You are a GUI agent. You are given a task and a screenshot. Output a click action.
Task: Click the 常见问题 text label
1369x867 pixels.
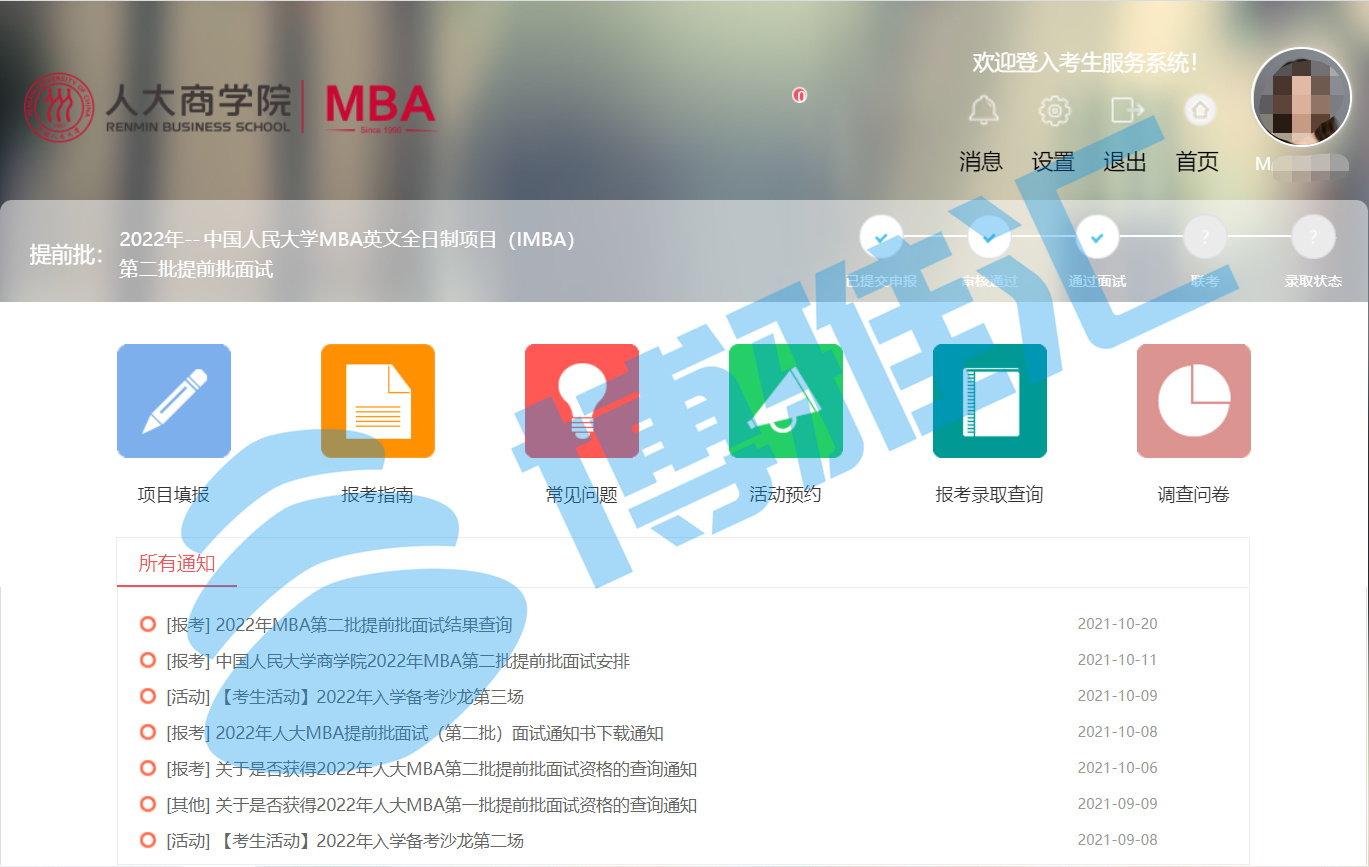582,495
